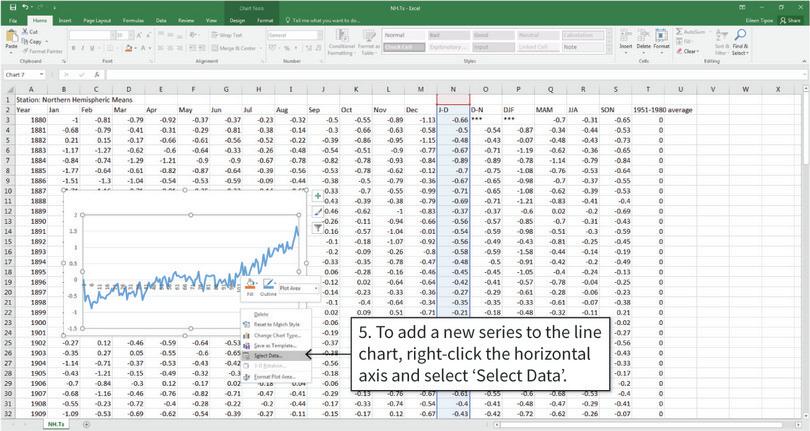810x431 pixels.
Task: Activate Format Painter
Action: pyautogui.click(x=42, y=51)
